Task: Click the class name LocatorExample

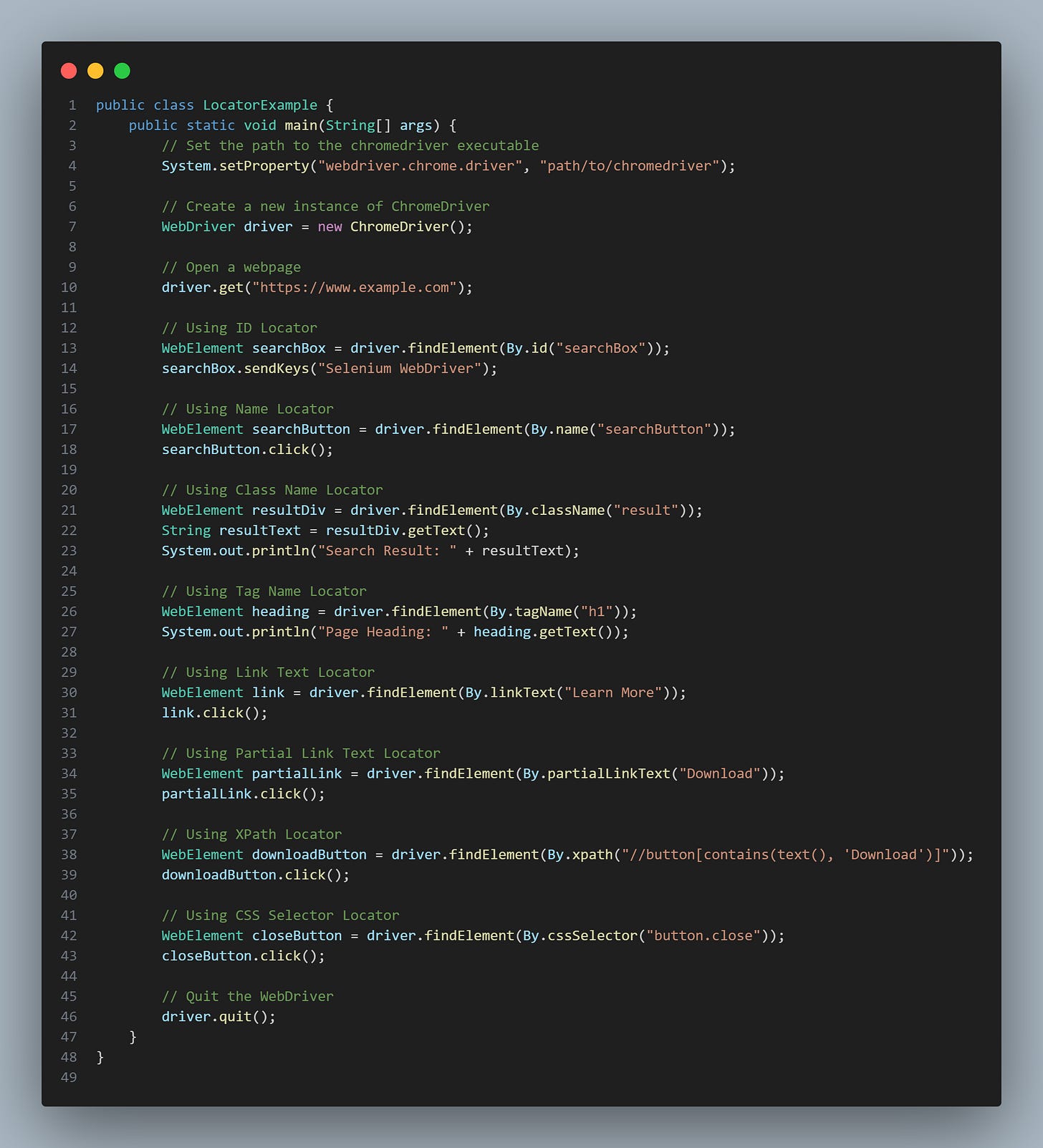Action: click(x=260, y=105)
